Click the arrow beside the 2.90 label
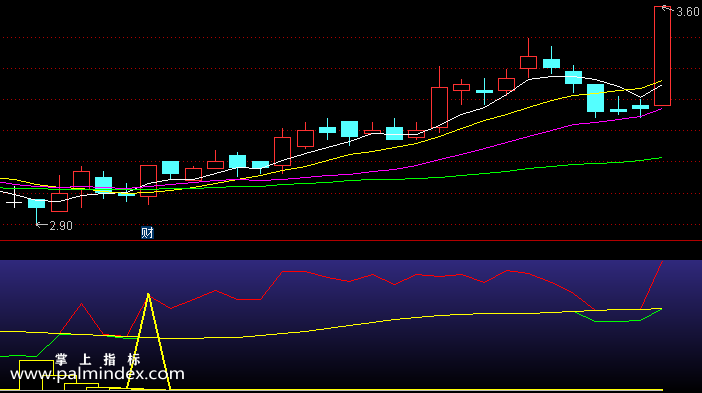Screen dimensions: 702x393 [x=42, y=225]
